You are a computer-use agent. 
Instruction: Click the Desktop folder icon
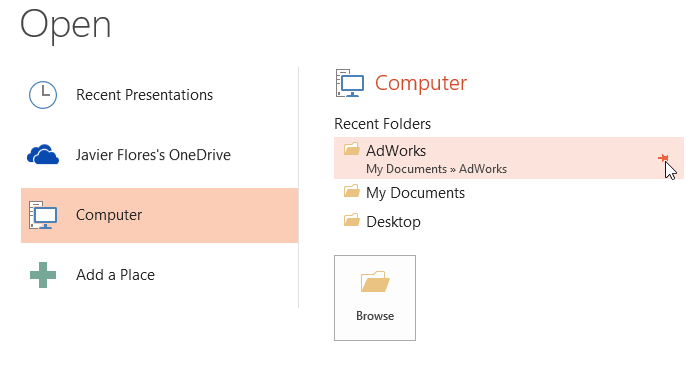352,219
